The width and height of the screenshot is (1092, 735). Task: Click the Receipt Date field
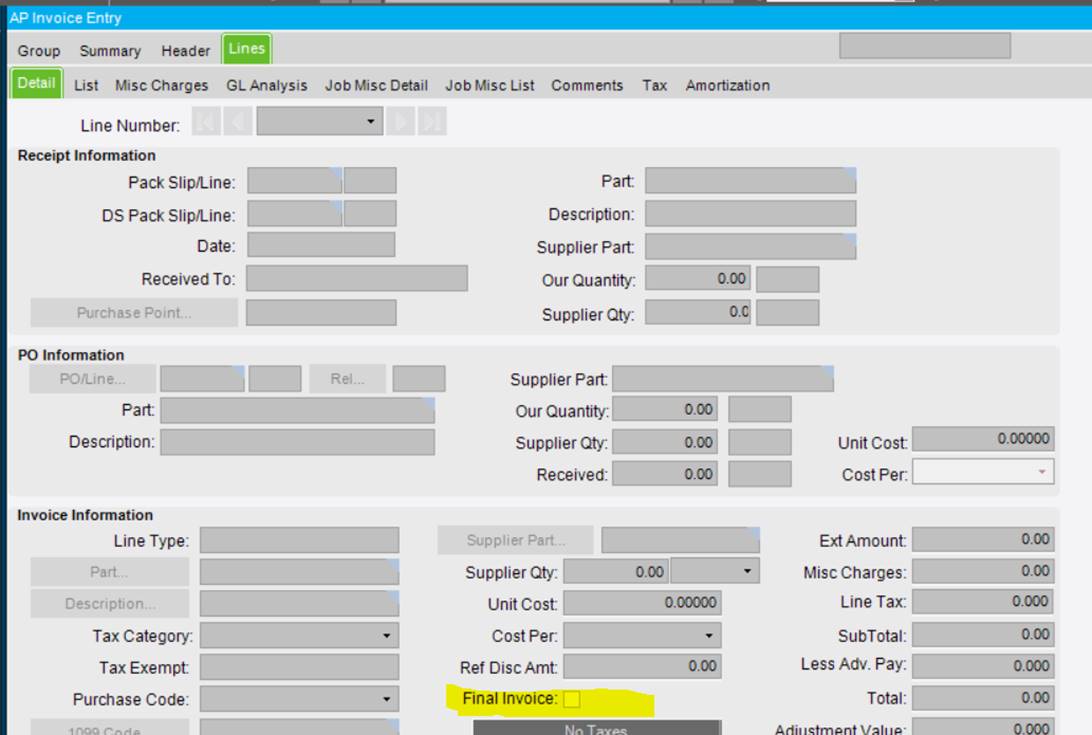click(x=321, y=245)
